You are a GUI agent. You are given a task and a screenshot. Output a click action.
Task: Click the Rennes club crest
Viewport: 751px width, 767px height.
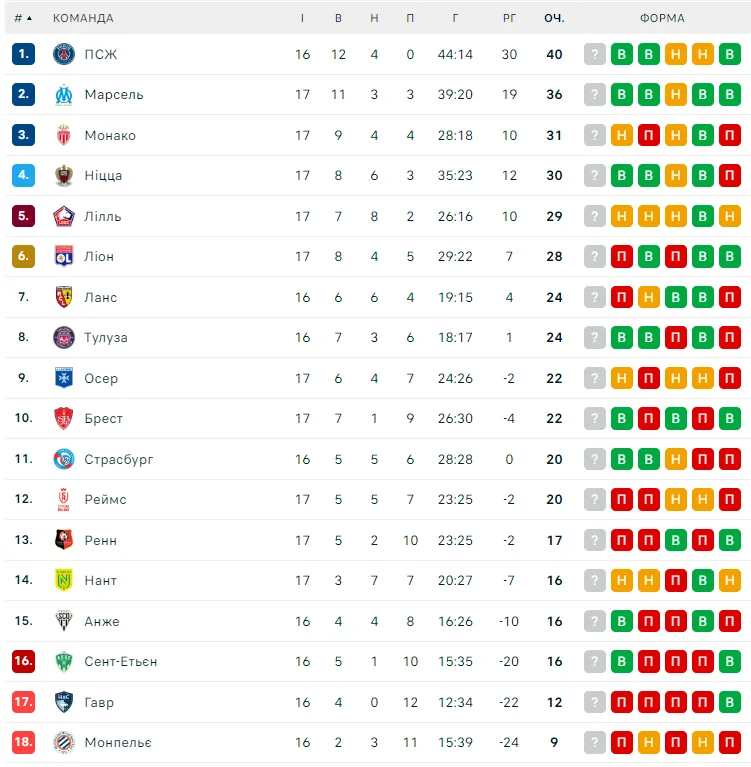(x=64, y=540)
